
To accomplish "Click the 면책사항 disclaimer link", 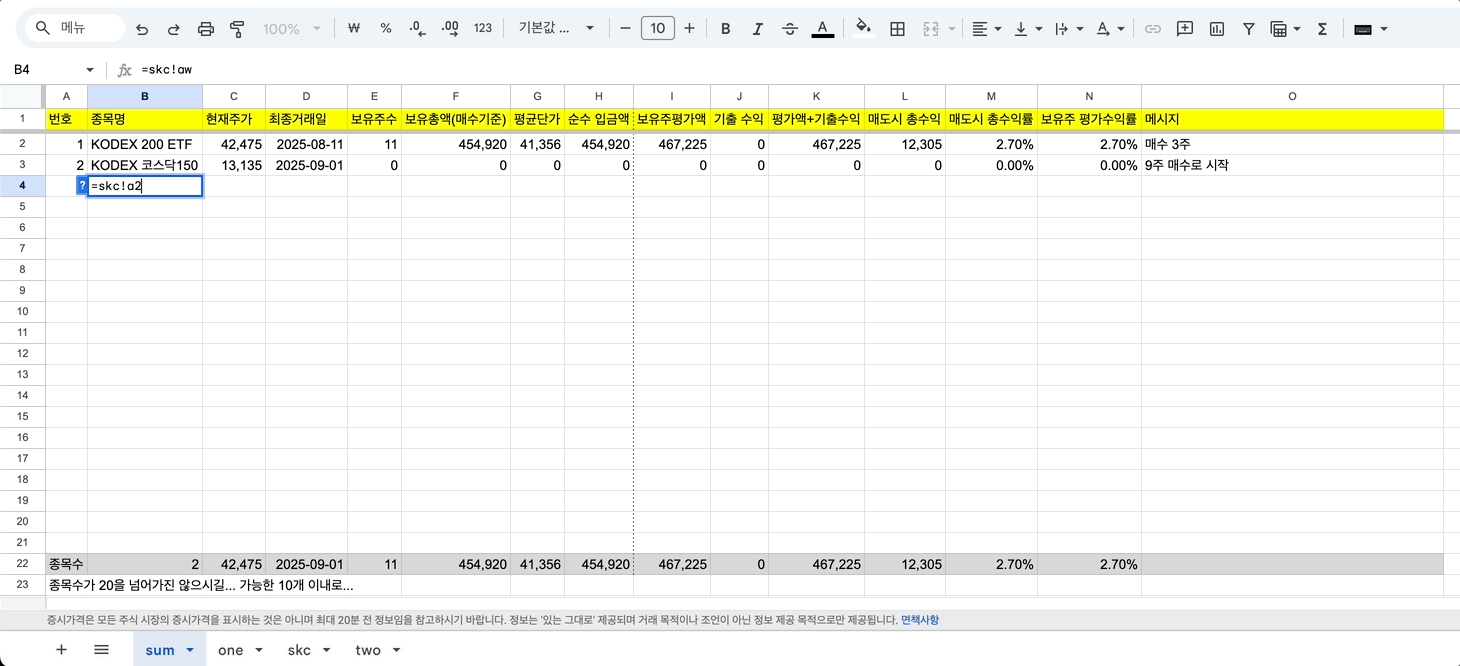I will 919,620.
